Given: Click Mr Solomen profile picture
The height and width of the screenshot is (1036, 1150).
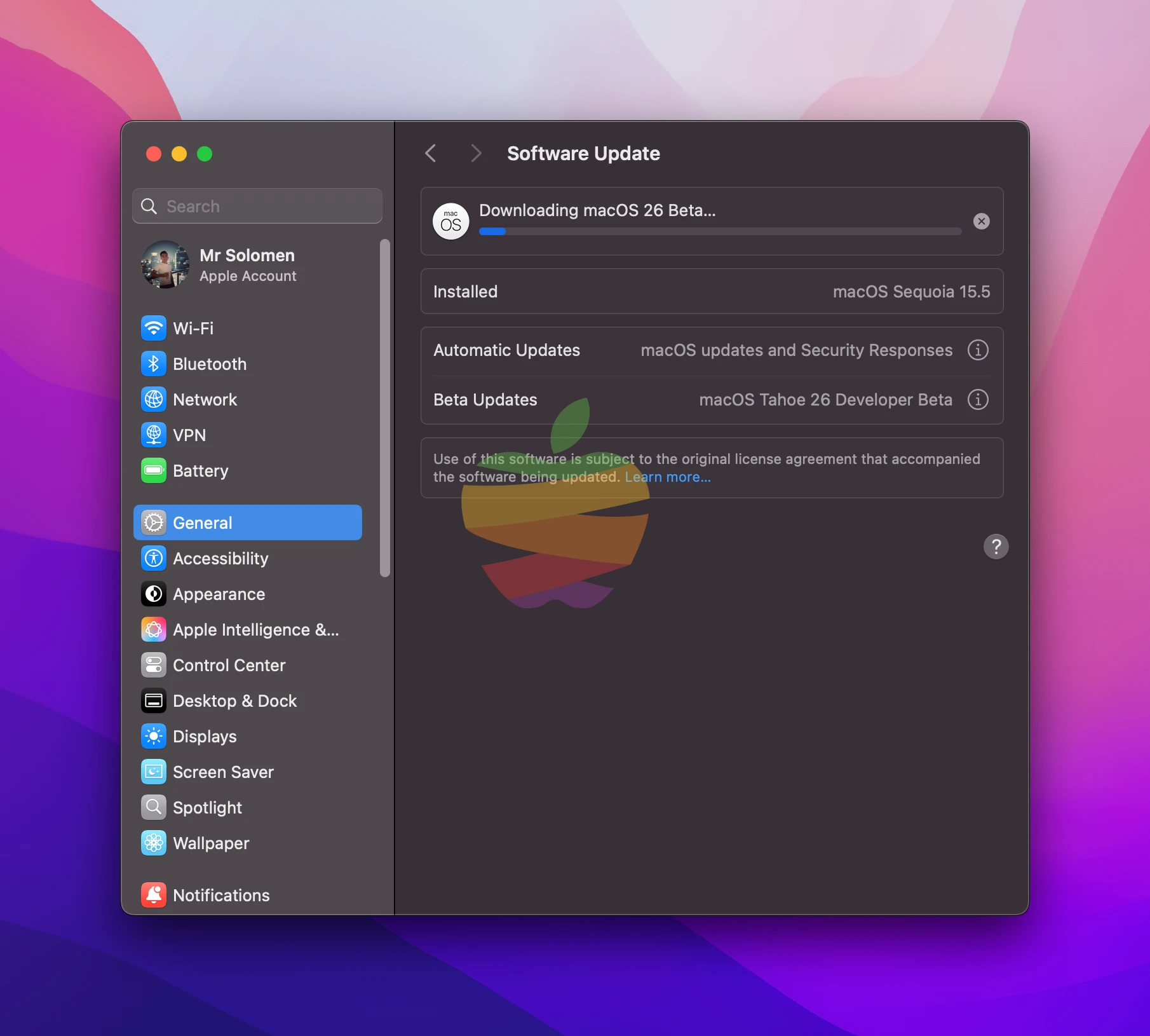Looking at the screenshot, I should [165, 264].
